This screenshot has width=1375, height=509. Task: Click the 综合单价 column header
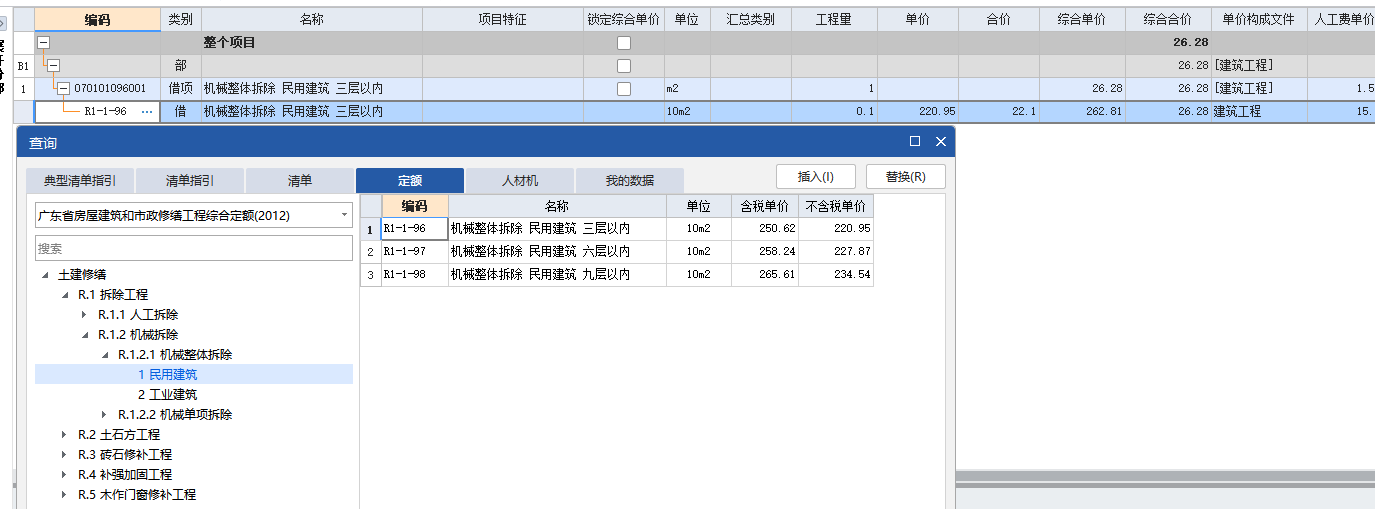coord(1082,19)
